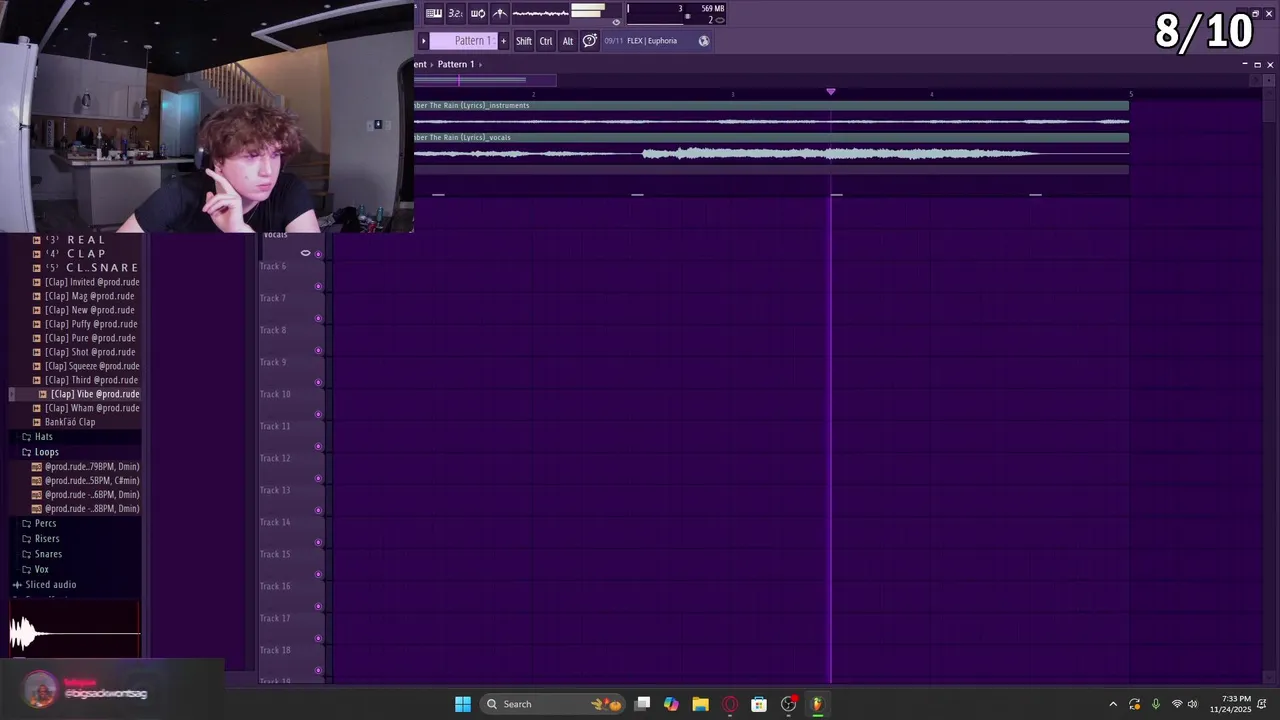
Task: Mute Track 13 with its mute dot
Action: [x=319, y=510]
